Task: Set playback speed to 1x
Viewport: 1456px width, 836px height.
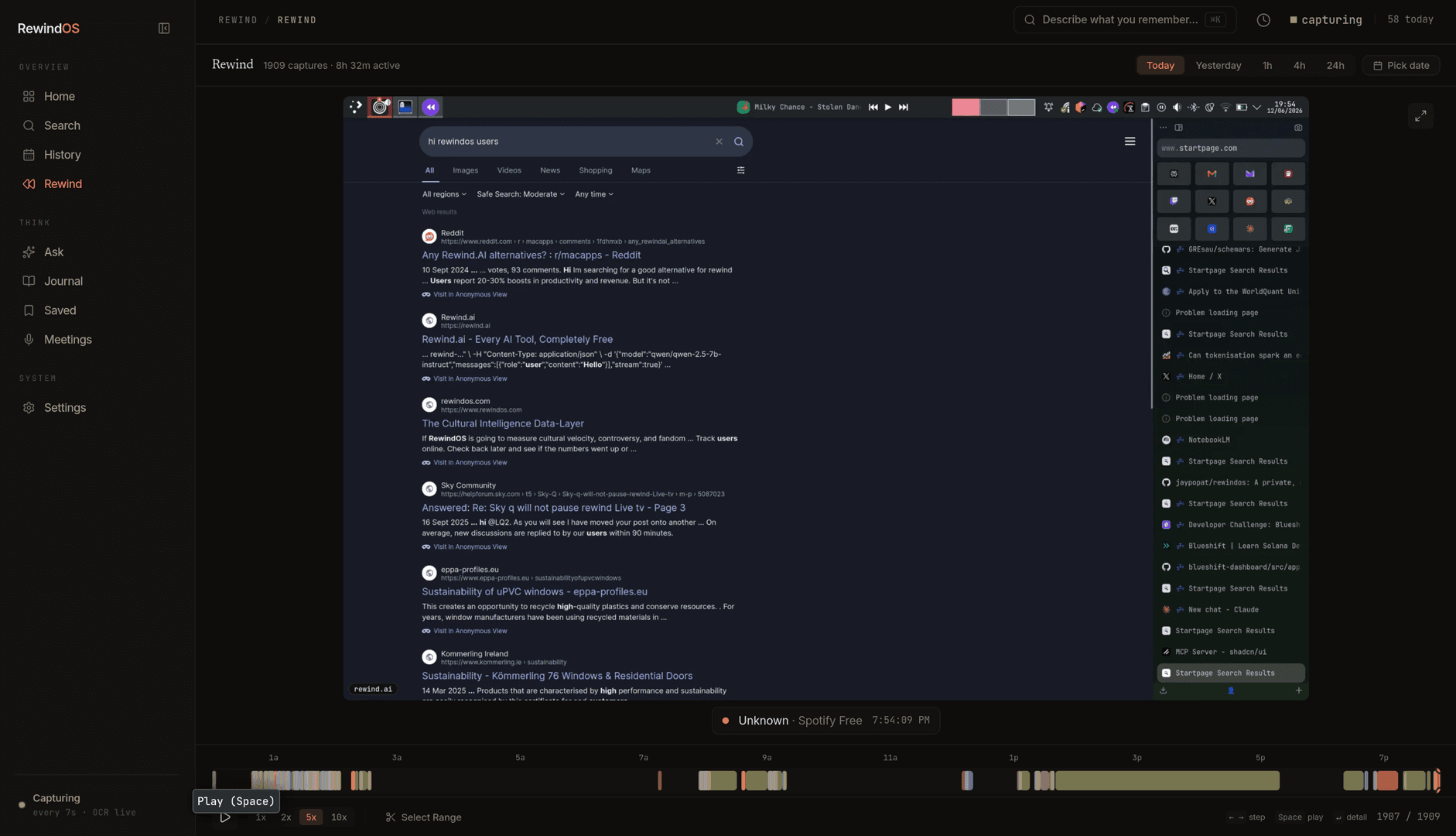Action: coord(261,817)
